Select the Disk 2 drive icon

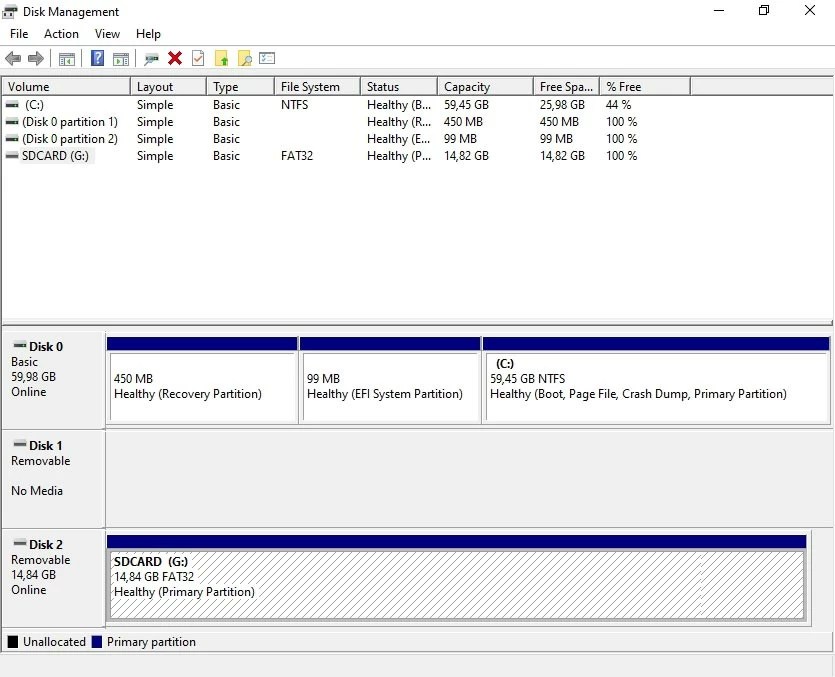[20, 543]
